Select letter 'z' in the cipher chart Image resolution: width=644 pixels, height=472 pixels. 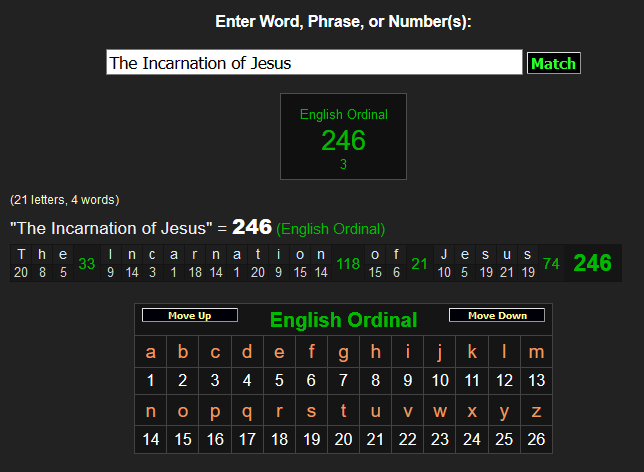536,411
